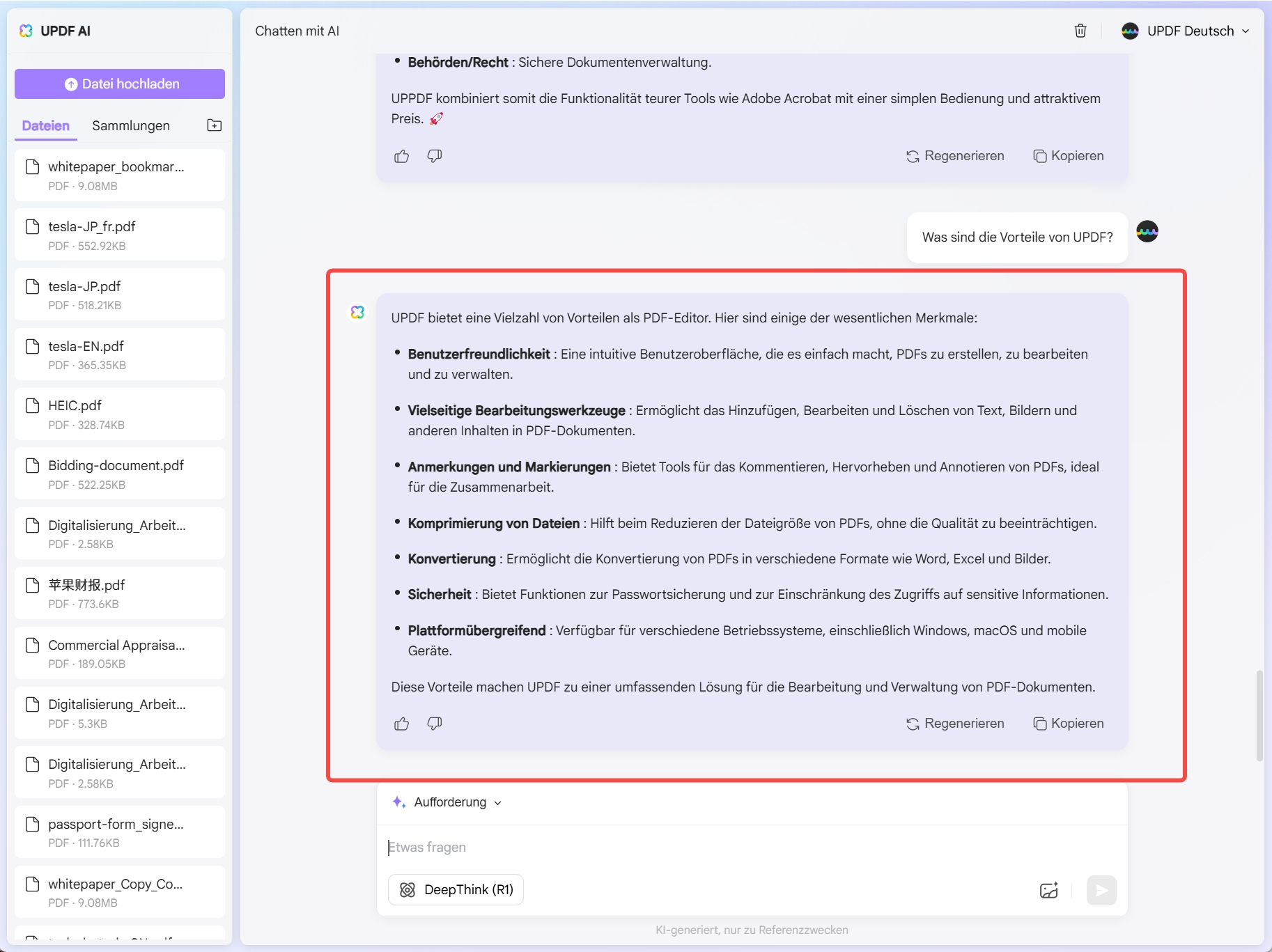This screenshot has height=952, width=1272.
Task: Click the image upload icon in input box
Action: pyautogui.click(x=1049, y=890)
